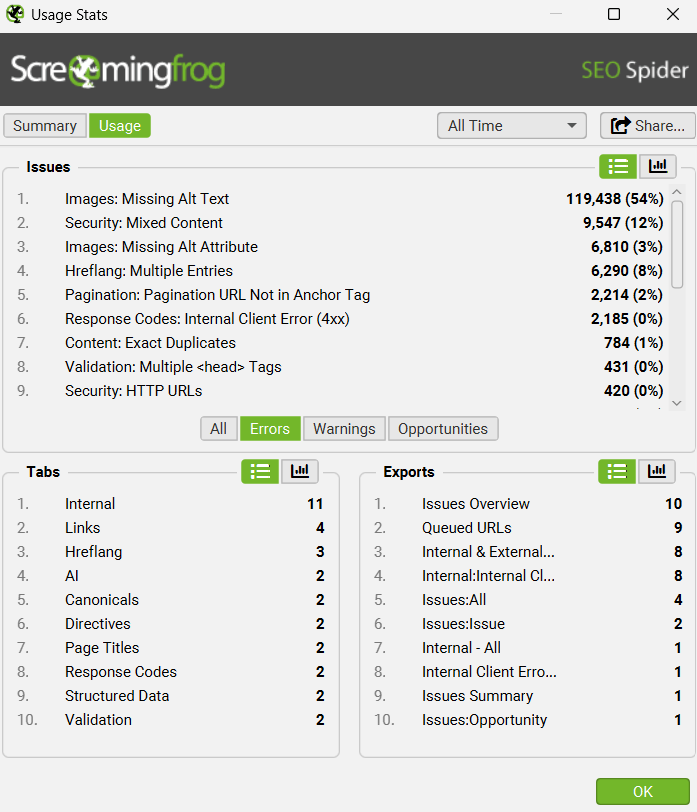Maximize the Usage Stats window
697x812 pixels.
click(614, 14)
